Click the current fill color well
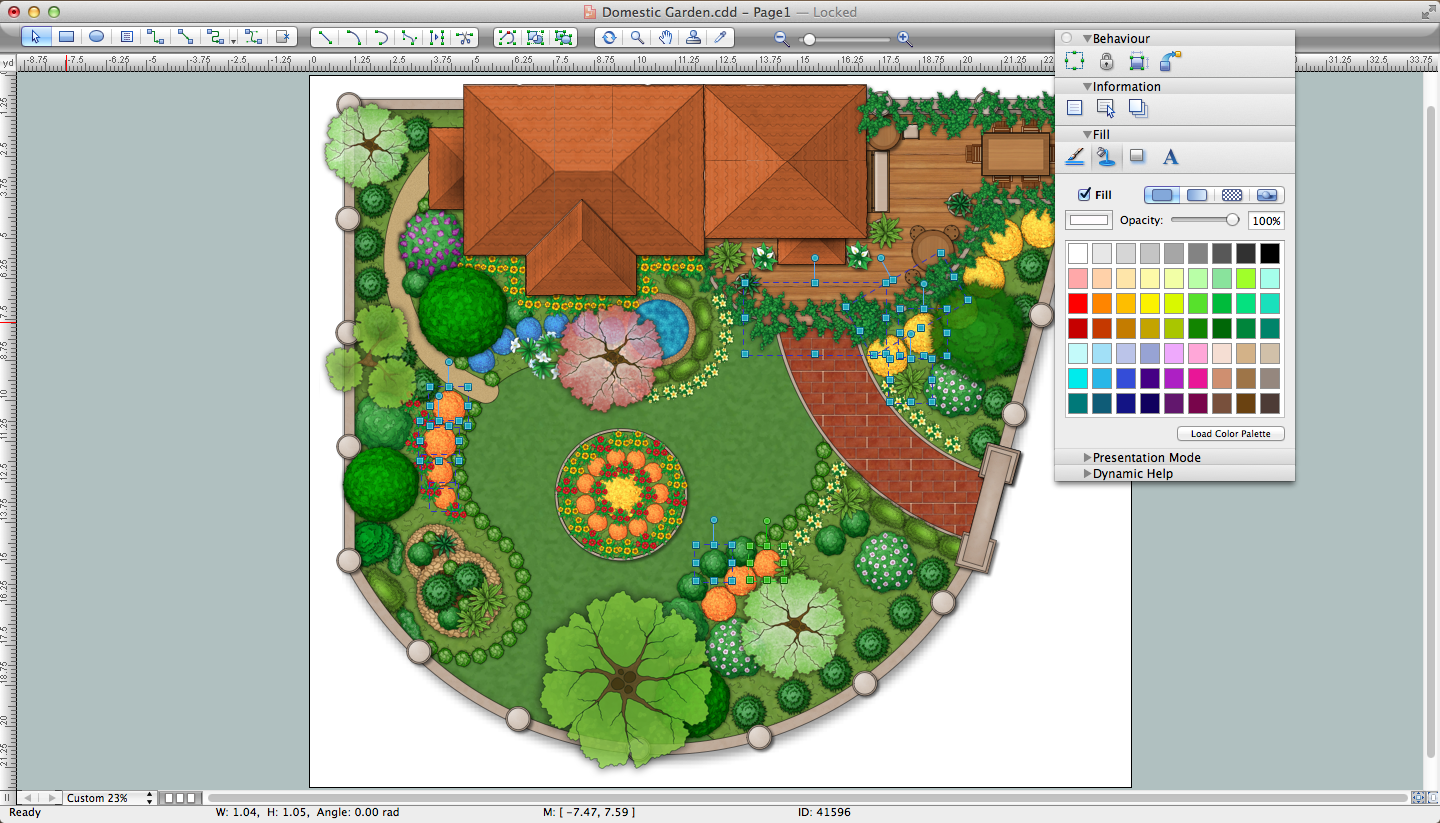 (1089, 220)
